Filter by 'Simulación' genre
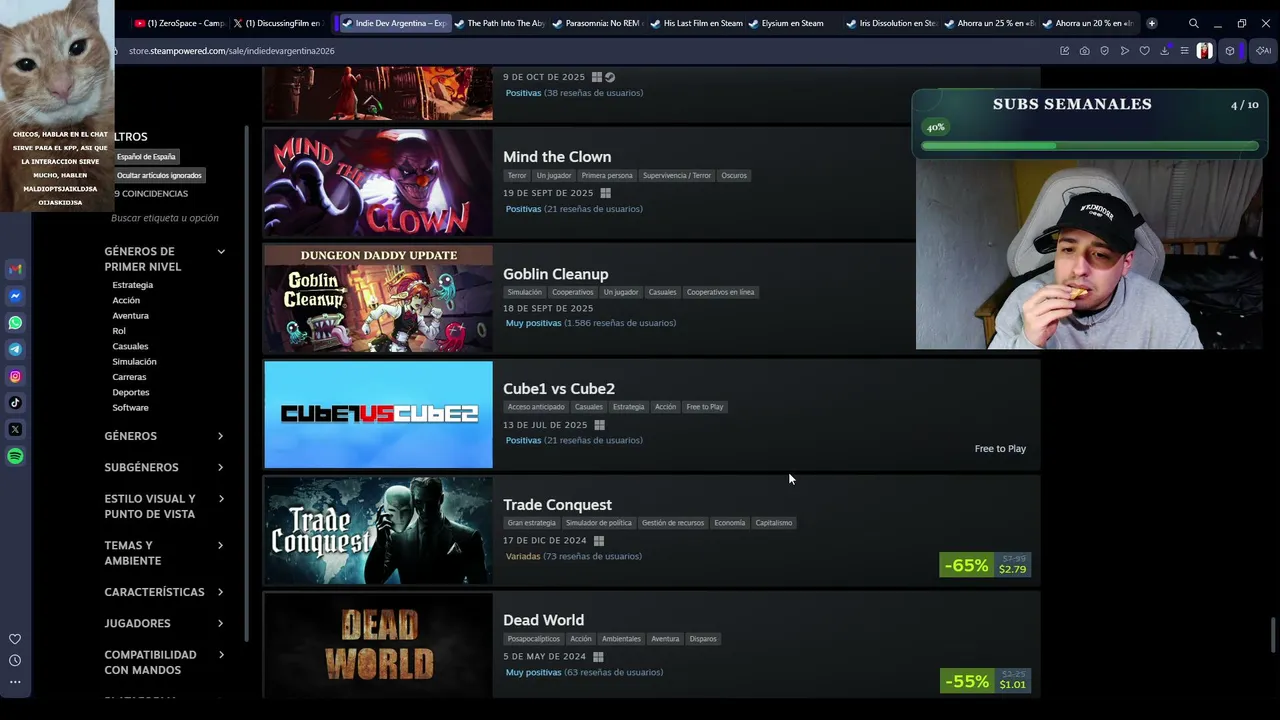The height and width of the screenshot is (720, 1280). pos(134,362)
